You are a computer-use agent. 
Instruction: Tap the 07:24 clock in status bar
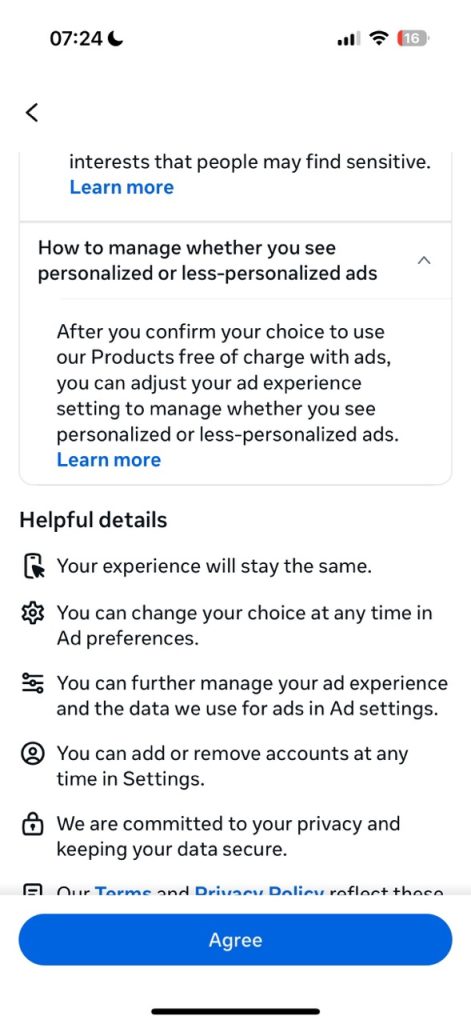[x=76, y=39]
